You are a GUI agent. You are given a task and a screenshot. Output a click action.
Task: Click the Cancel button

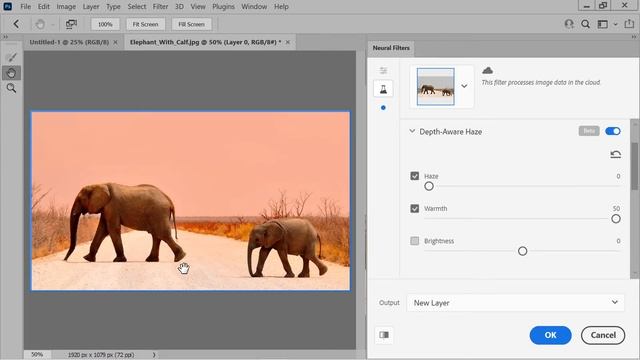tap(603, 335)
